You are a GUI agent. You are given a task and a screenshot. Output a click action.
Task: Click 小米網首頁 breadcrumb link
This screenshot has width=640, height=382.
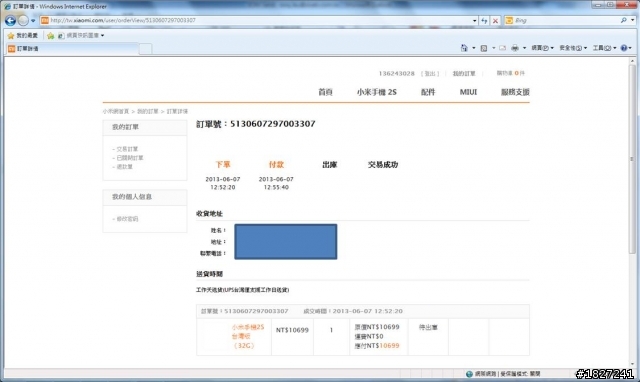[x=116, y=111]
